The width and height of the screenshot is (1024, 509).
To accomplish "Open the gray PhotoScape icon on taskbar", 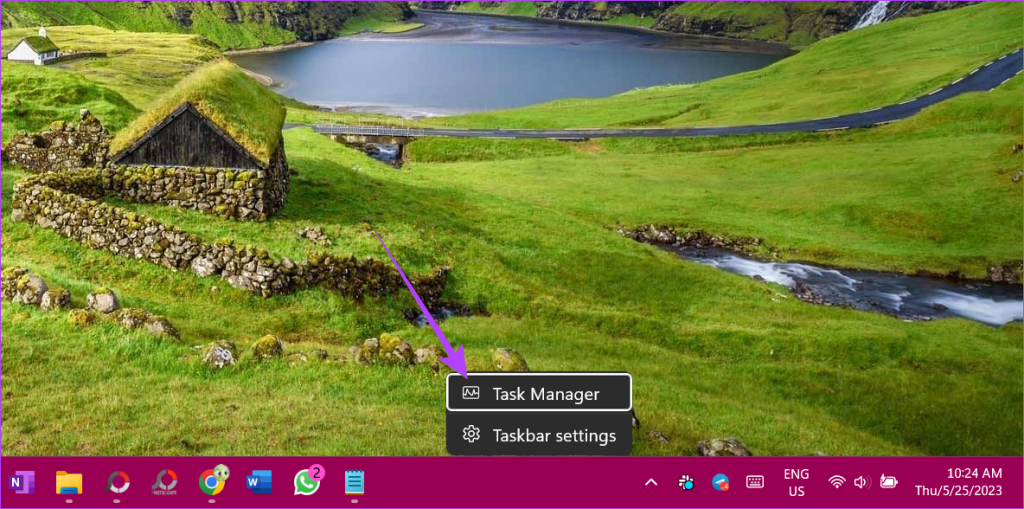I will 164,483.
